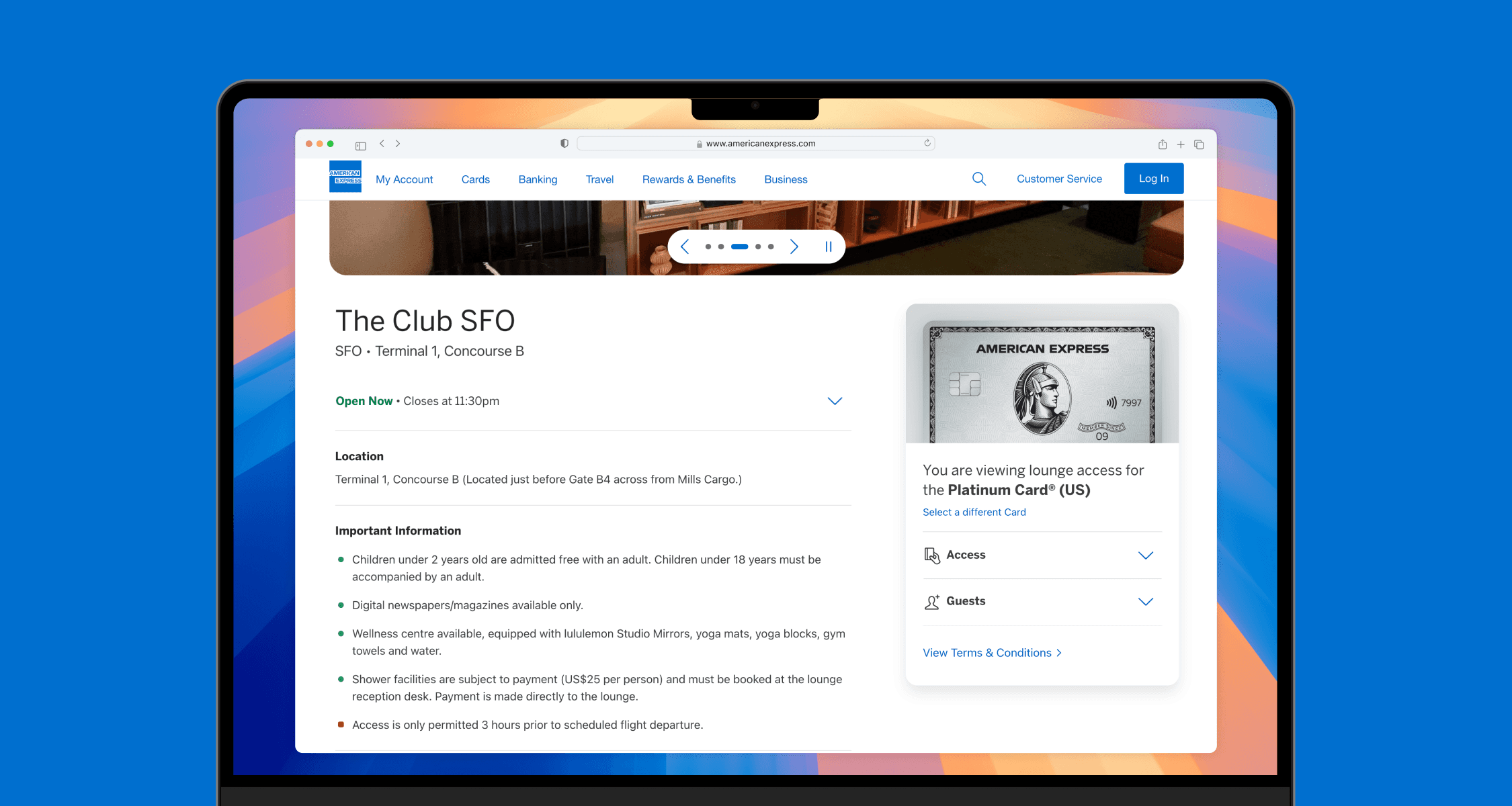This screenshot has height=806, width=1512.
Task: Click the access restriction flight departure text
Action: coord(528,725)
